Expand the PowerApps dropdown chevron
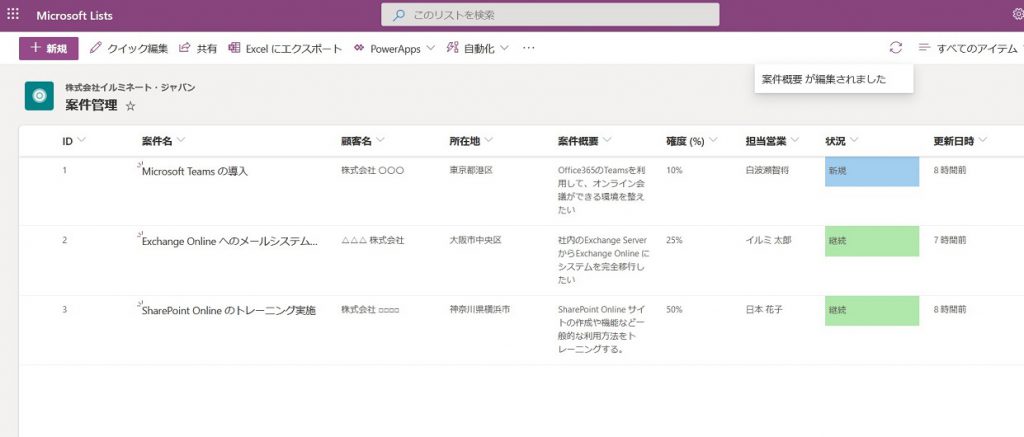Viewport: 1024px width, 437px height. point(430,48)
